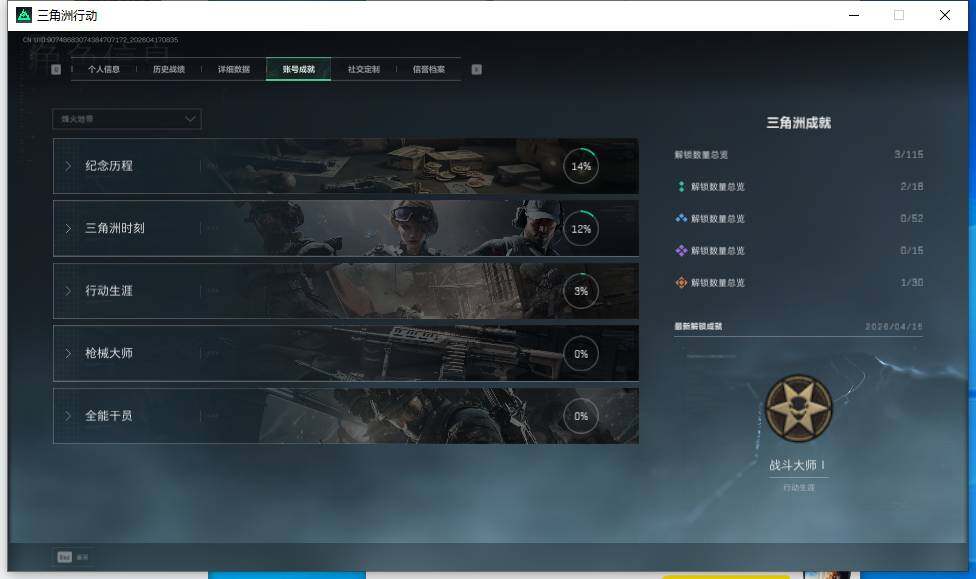
Task: Click the Delta Force green logo in title bar
Action: click(24, 15)
